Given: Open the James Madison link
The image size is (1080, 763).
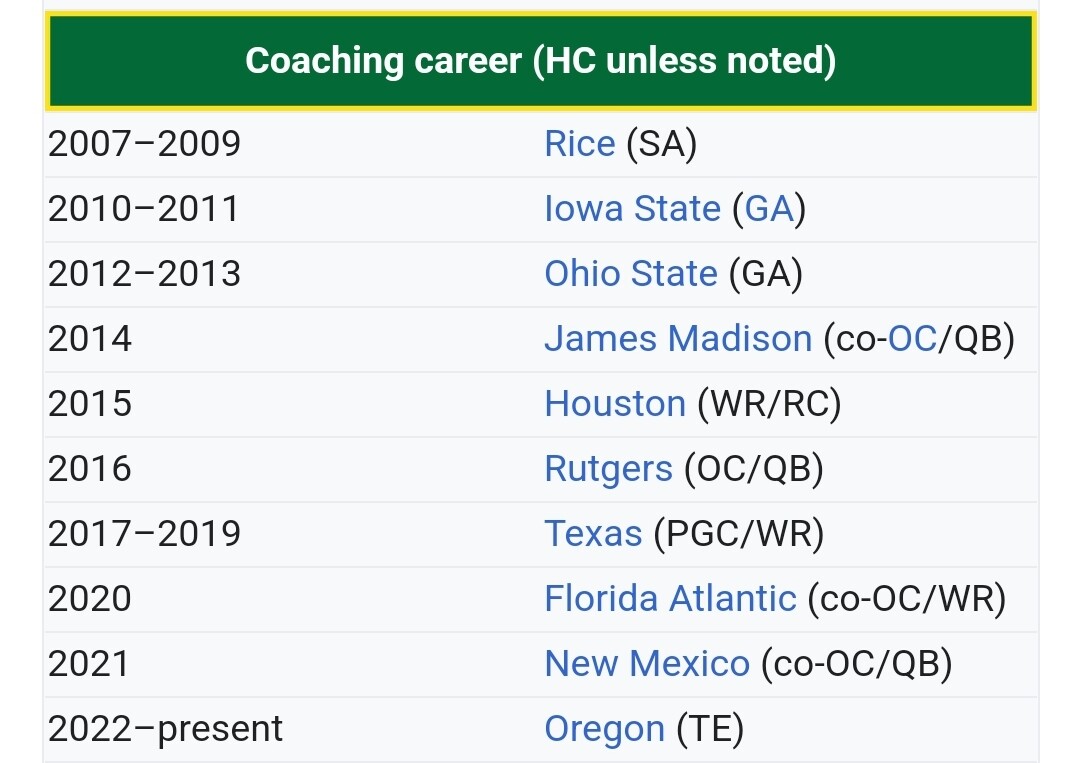Looking at the screenshot, I should coord(678,339).
